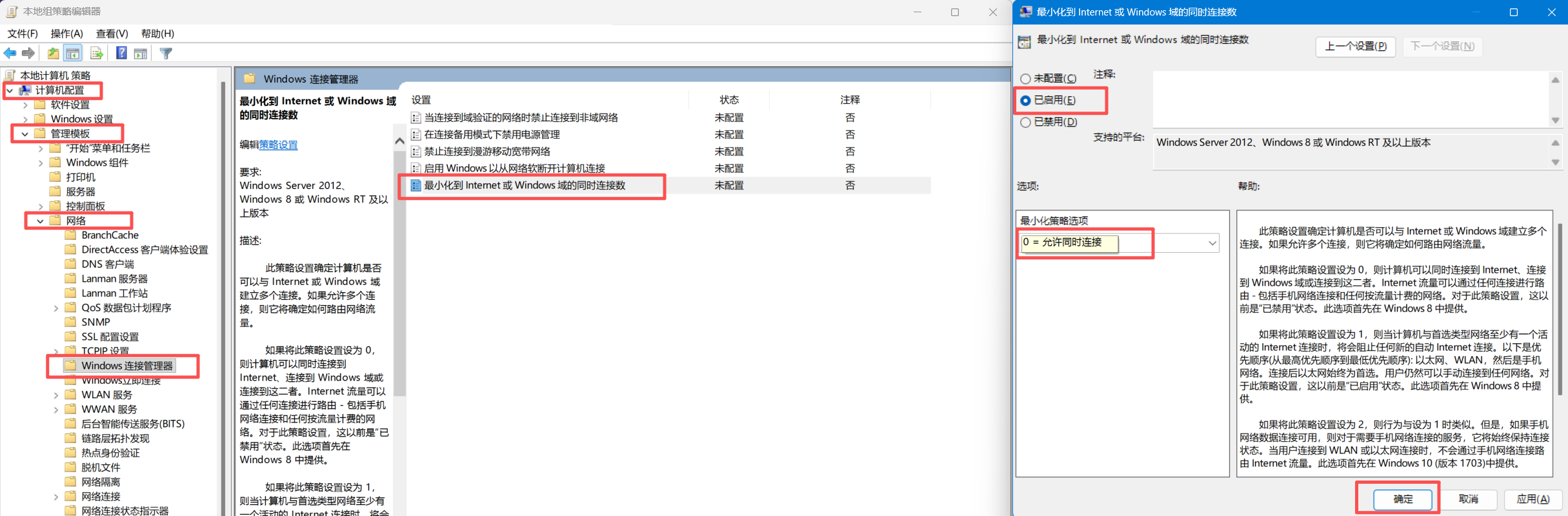This screenshot has width=1568, height=516.
Task: Expand the Windows 组件 tree node
Action: [x=41, y=163]
